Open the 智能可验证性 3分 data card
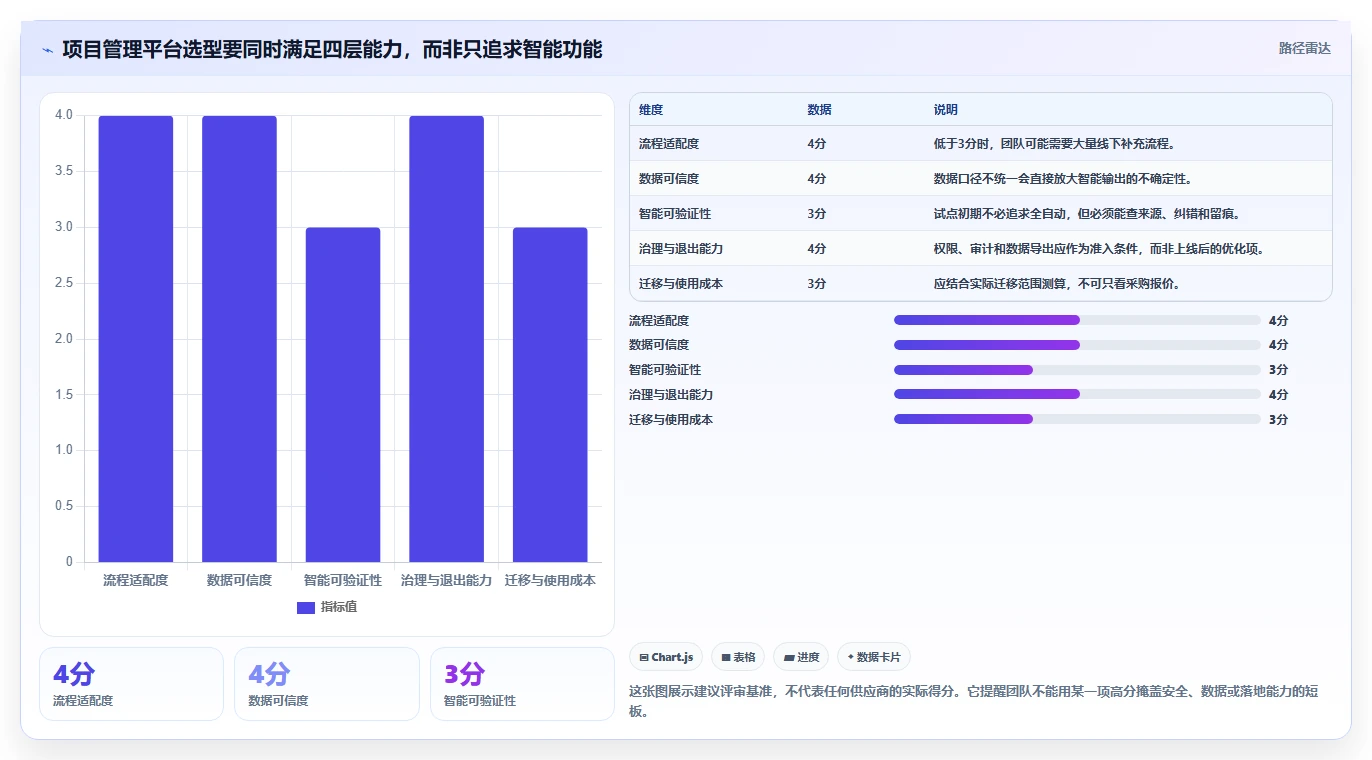Image resolution: width=1372 pixels, height=760 pixels. pos(522,684)
